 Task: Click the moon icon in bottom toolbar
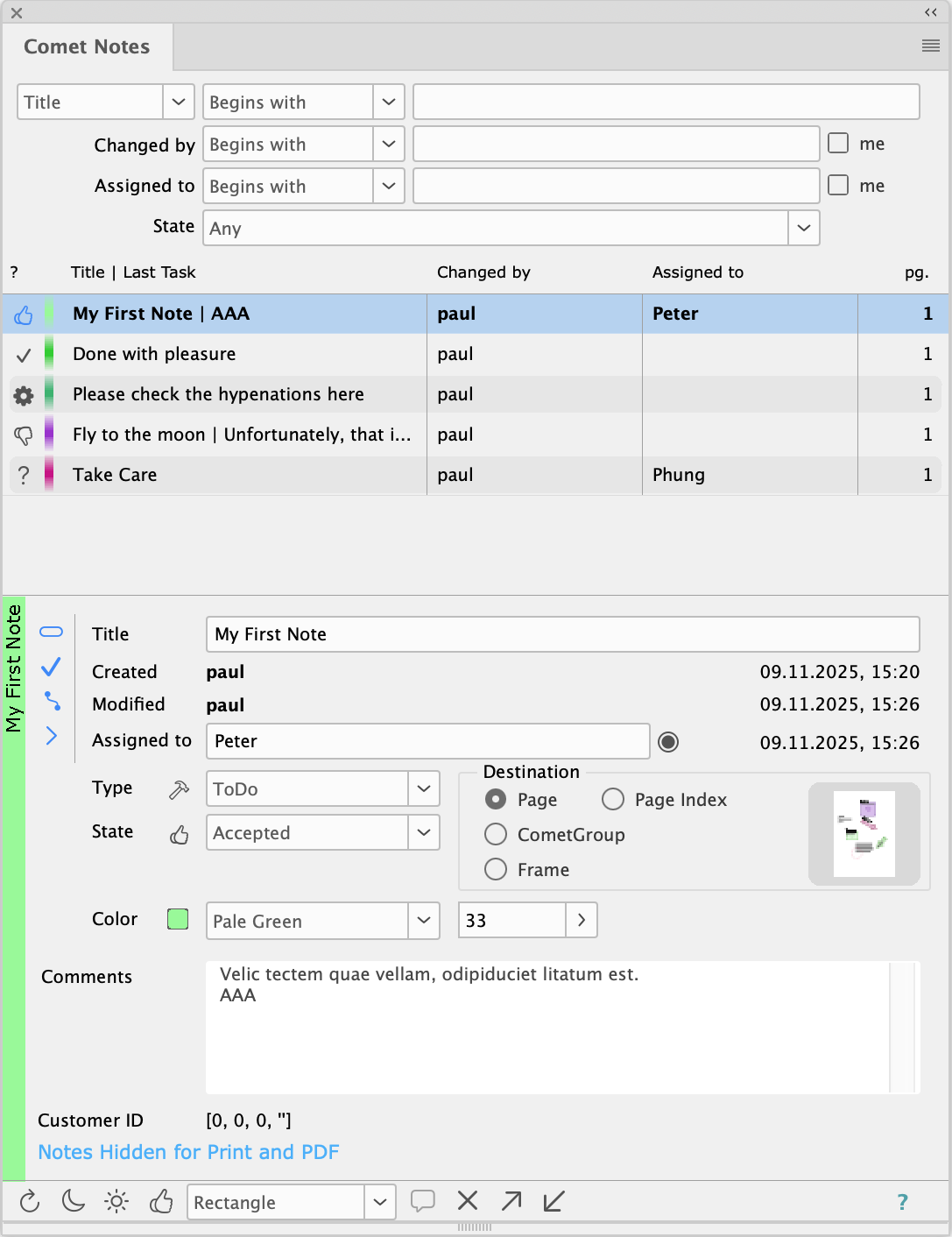[x=74, y=1201]
